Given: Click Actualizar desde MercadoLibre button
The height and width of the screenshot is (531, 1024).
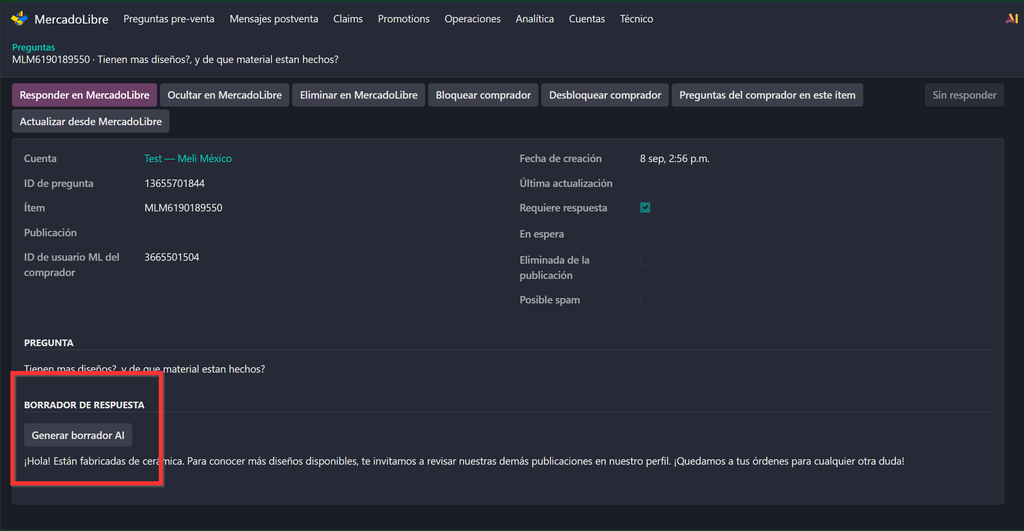Looking at the screenshot, I should pos(91,121).
